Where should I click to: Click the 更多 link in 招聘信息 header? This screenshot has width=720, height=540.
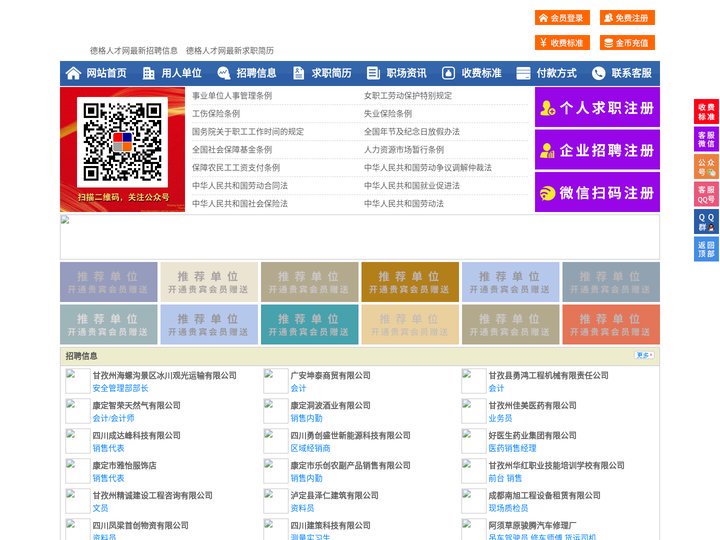(644, 355)
